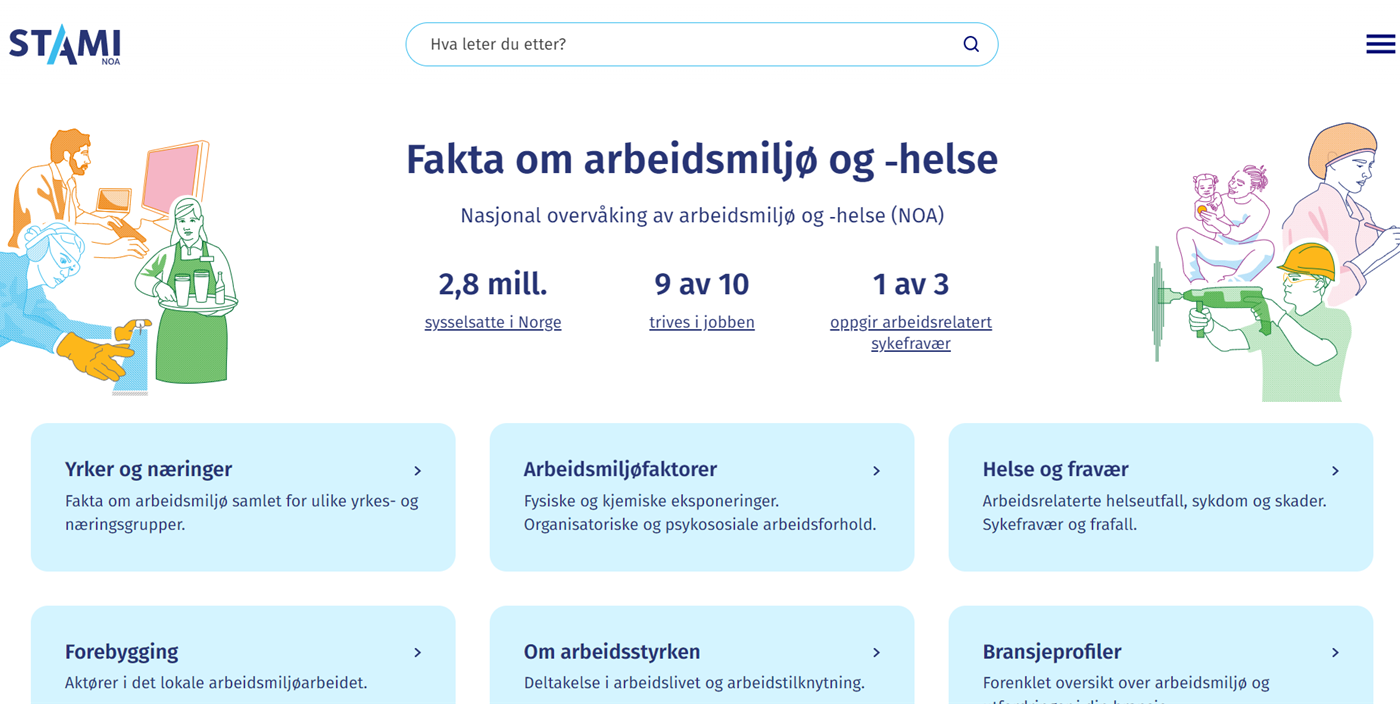Click the search magnifier icon
The width and height of the screenshot is (1400, 706).
click(x=971, y=44)
